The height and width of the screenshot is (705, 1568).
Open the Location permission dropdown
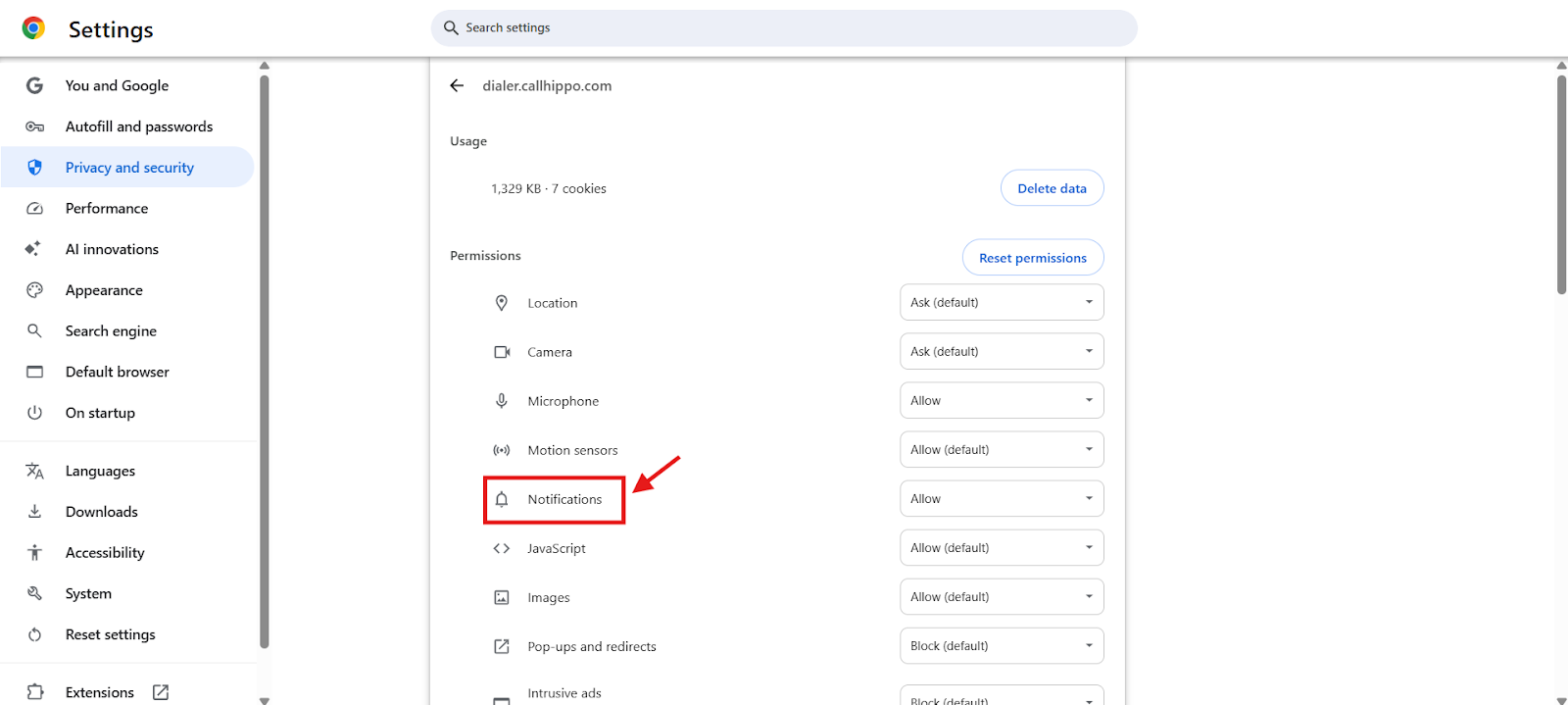tap(1002, 302)
